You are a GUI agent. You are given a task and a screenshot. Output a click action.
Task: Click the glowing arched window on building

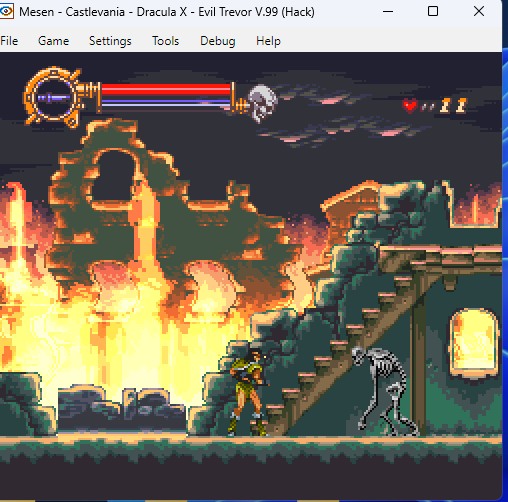tap(474, 344)
